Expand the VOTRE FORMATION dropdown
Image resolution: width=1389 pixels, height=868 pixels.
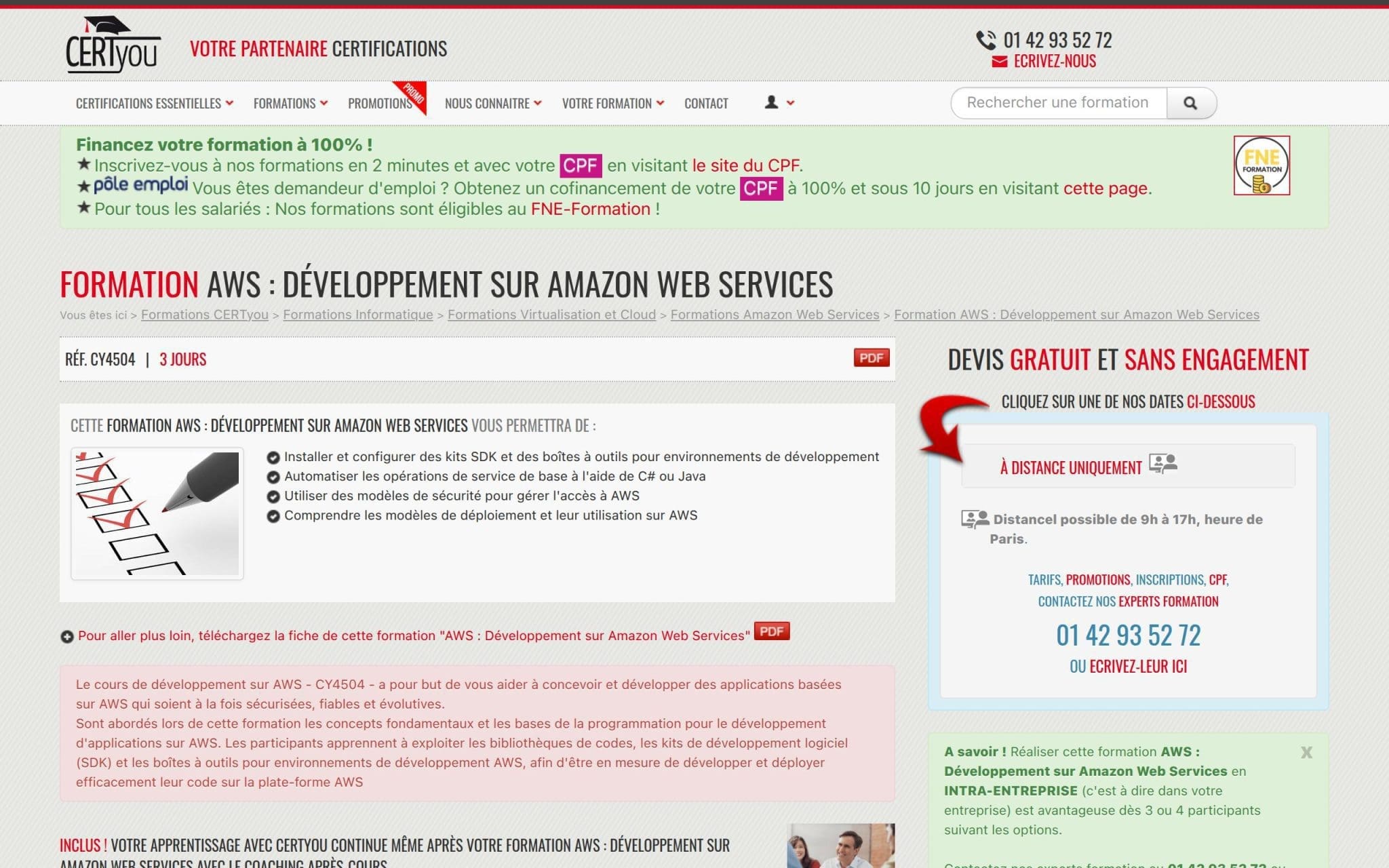(610, 103)
